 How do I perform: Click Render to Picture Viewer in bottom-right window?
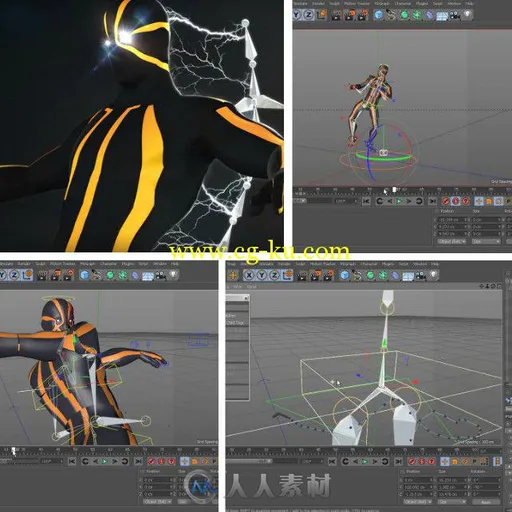(x=316, y=275)
